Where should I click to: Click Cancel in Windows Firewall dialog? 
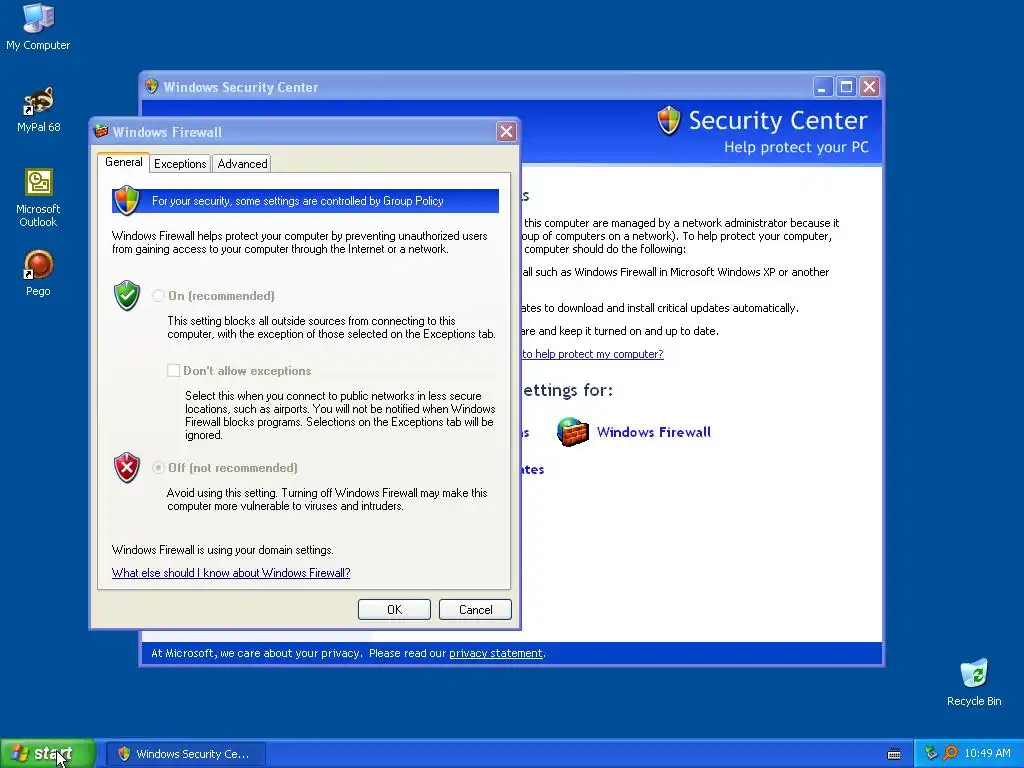(x=475, y=609)
